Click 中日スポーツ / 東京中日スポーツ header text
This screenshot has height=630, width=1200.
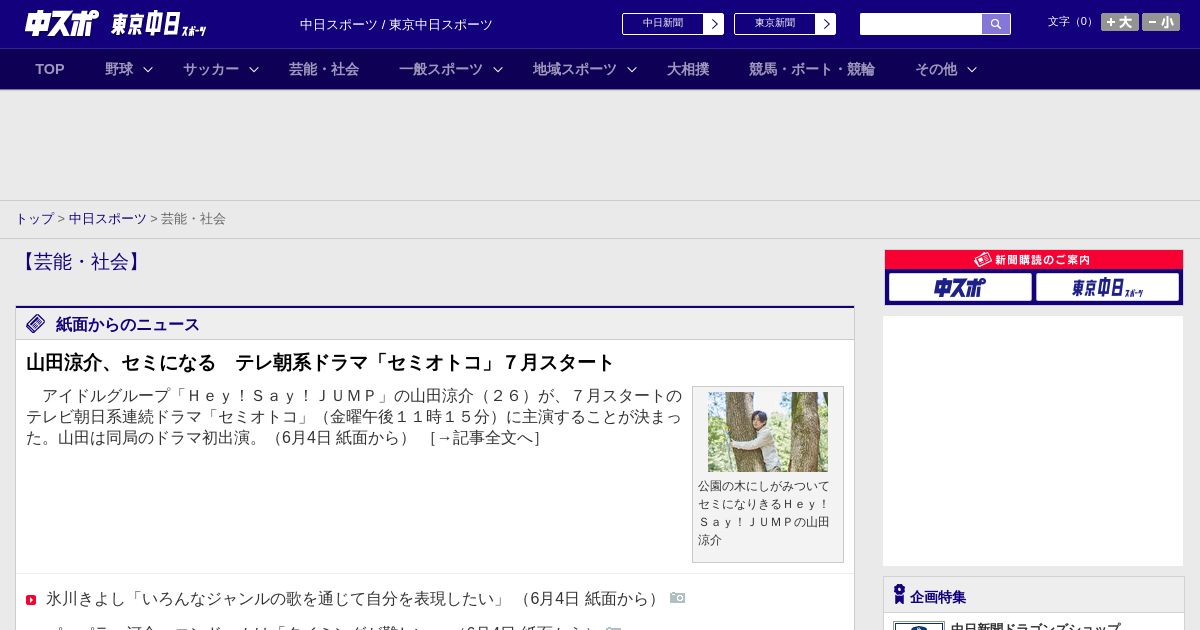(x=396, y=25)
